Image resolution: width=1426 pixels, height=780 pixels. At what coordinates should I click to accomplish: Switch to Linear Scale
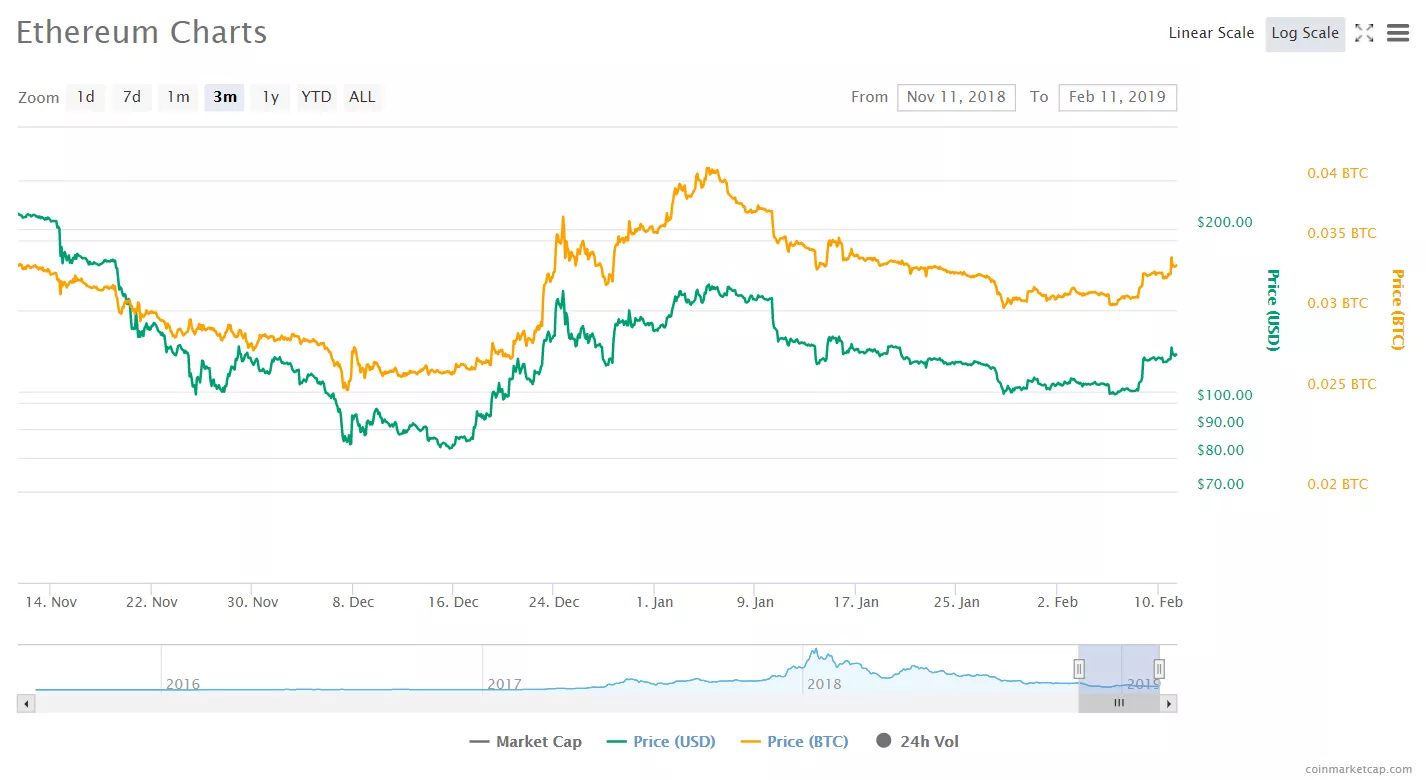(x=1211, y=33)
